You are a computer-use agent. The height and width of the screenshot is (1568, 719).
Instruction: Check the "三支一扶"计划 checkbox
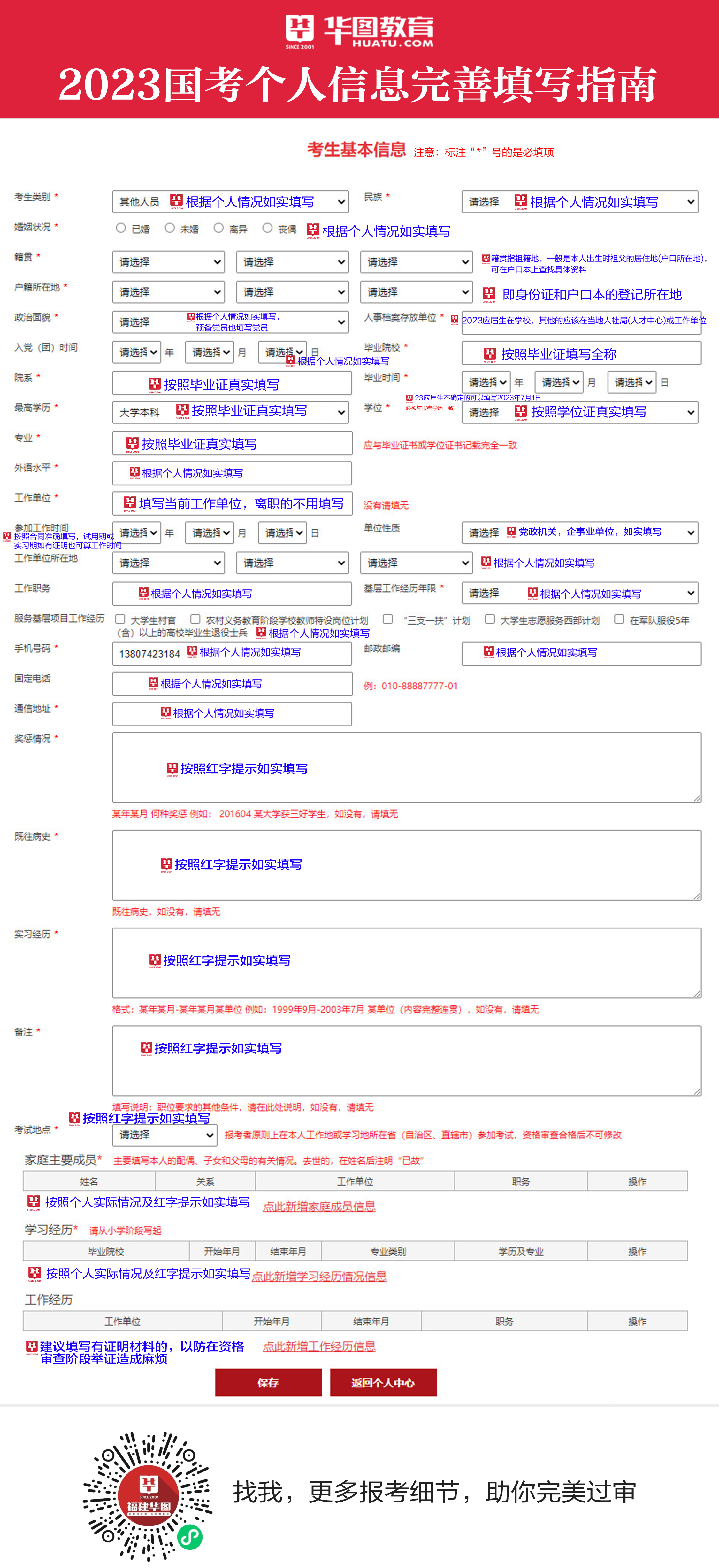[387, 619]
